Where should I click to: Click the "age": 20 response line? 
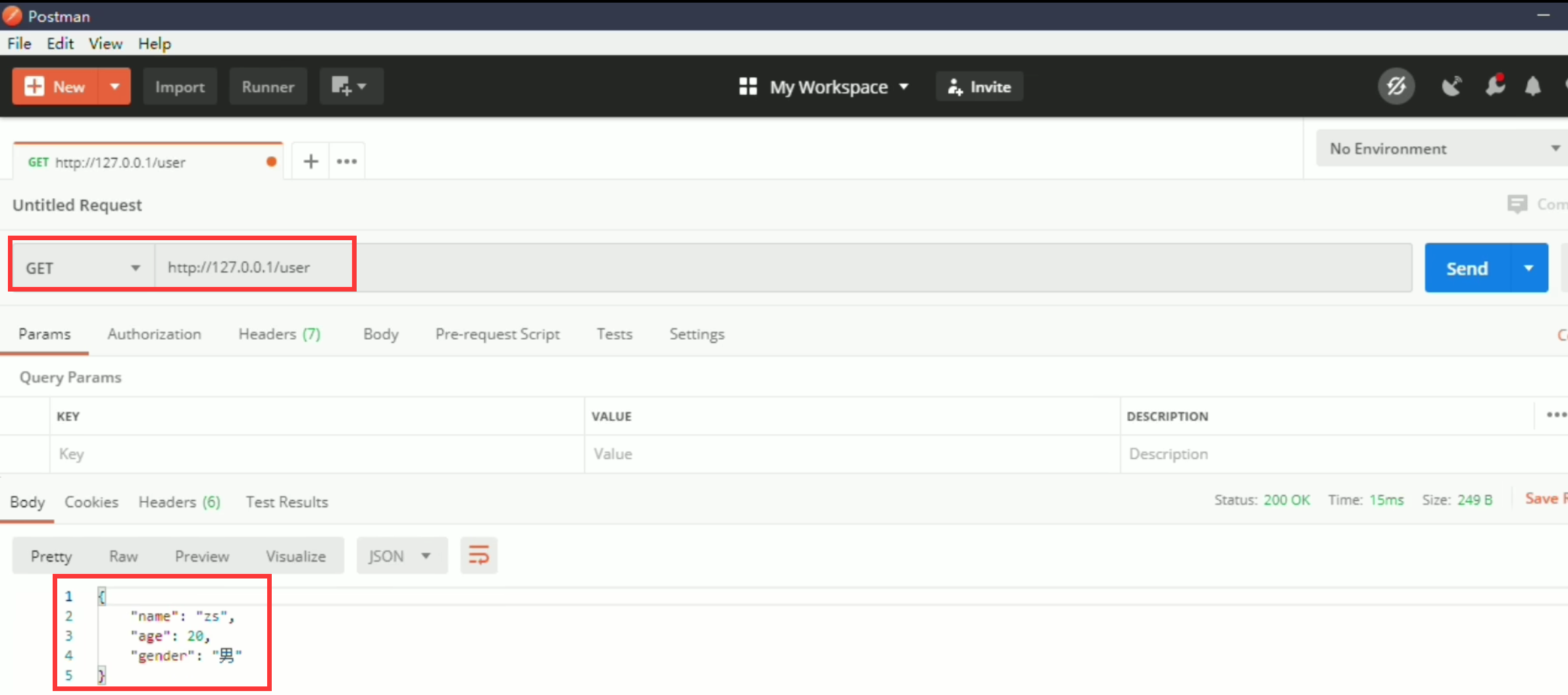click(x=170, y=636)
